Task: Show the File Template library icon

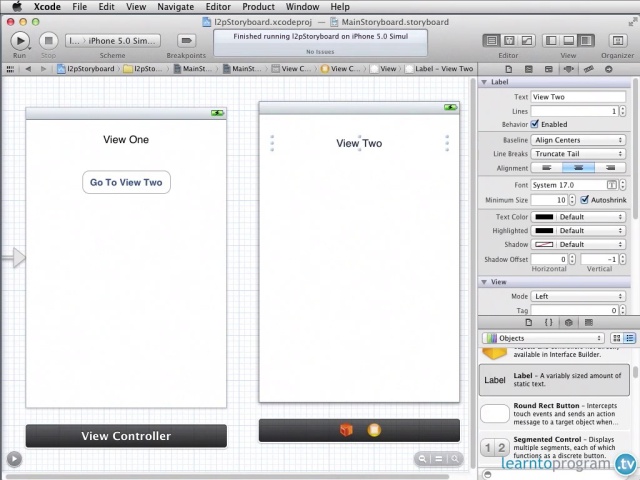Action: (x=529, y=322)
